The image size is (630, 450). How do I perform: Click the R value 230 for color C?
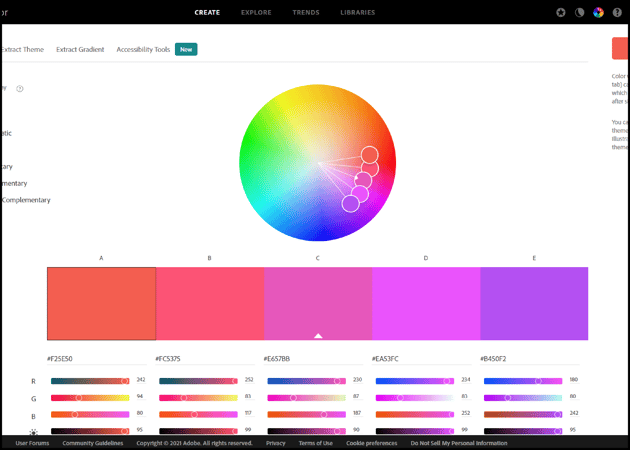(x=357, y=380)
